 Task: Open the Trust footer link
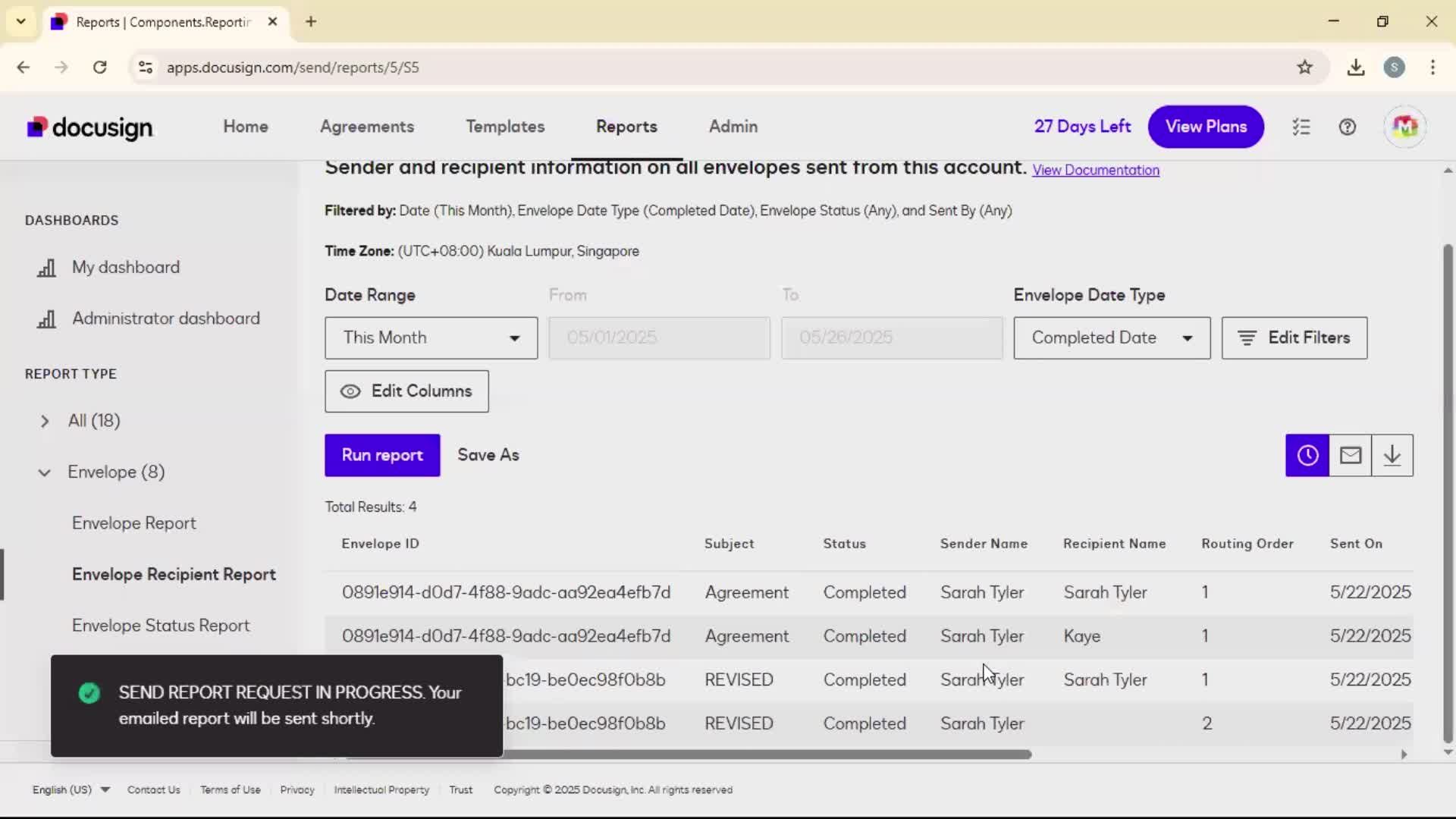point(460,789)
